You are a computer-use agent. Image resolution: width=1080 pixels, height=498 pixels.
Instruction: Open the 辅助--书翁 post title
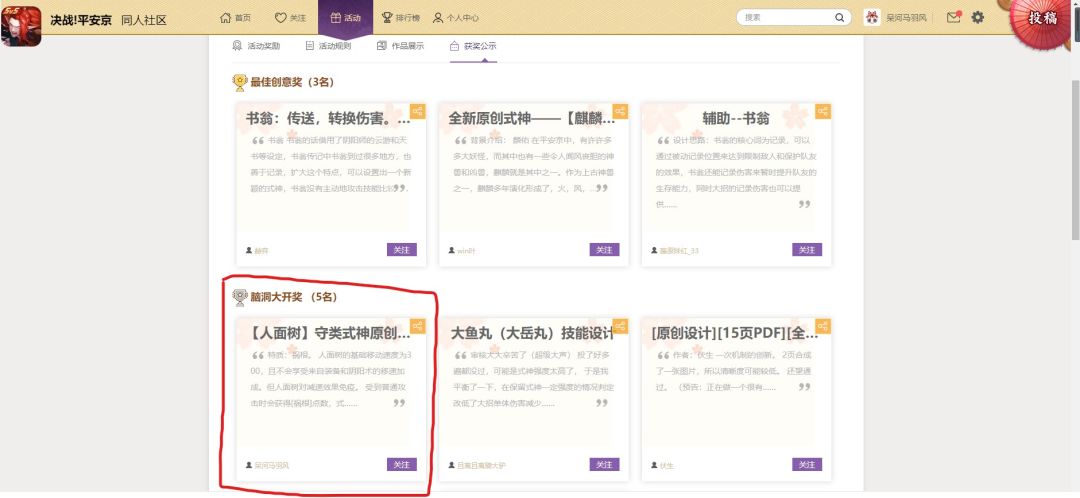click(x=736, y=118)
